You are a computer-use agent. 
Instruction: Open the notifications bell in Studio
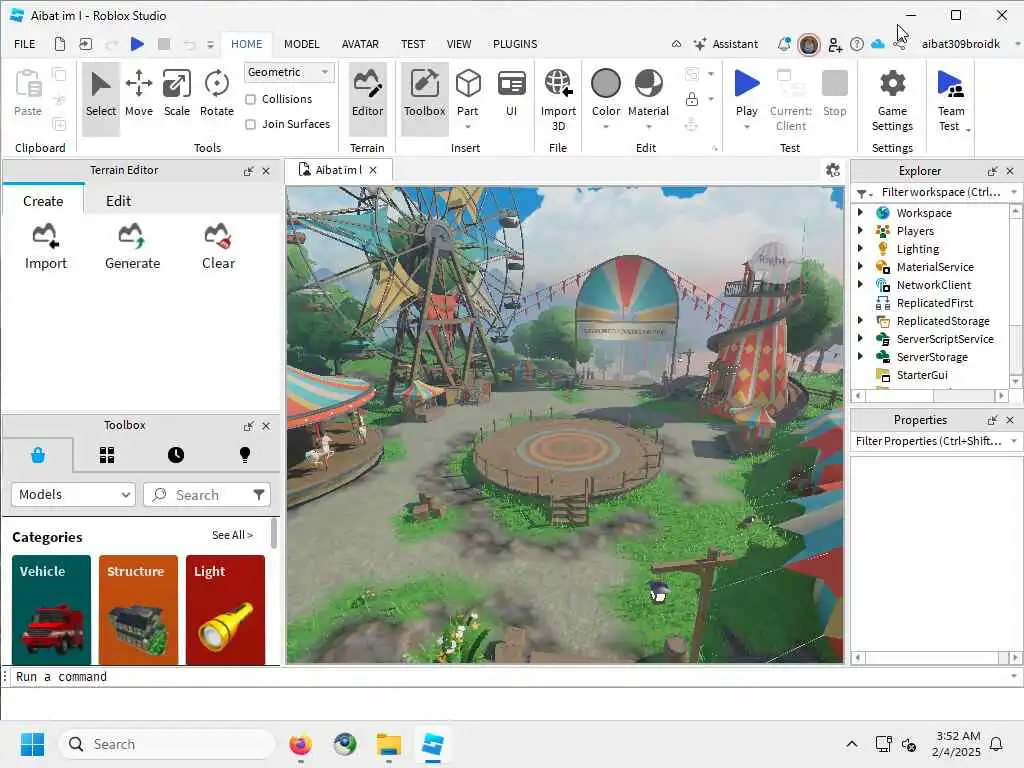(x=784, y=44)
